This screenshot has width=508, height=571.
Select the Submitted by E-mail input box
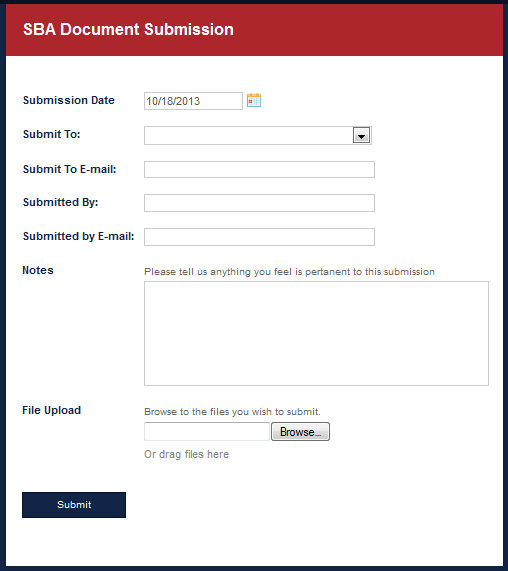(x=259, y=237)
